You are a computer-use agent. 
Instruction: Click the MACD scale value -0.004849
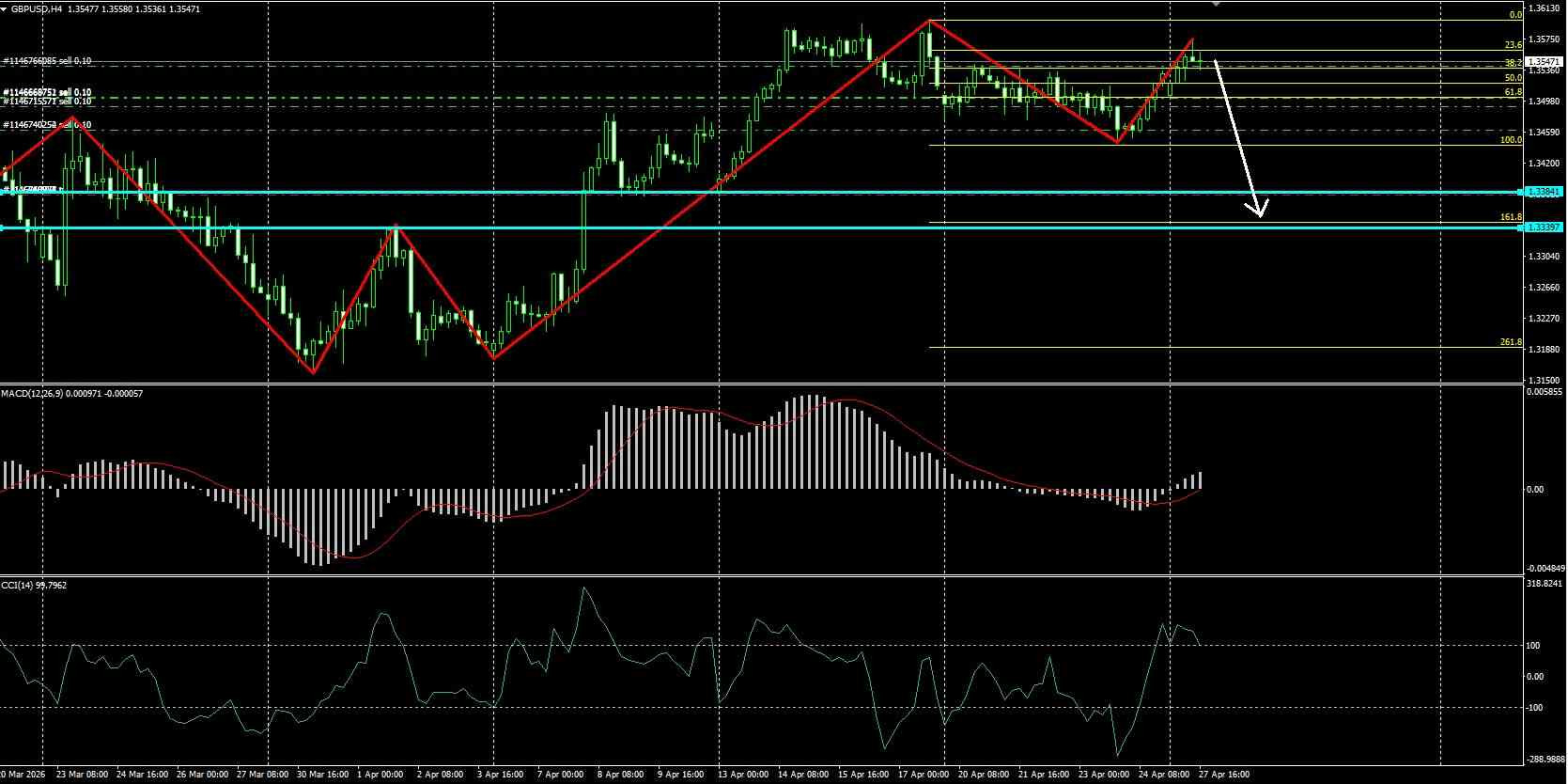pos(1545,568)
